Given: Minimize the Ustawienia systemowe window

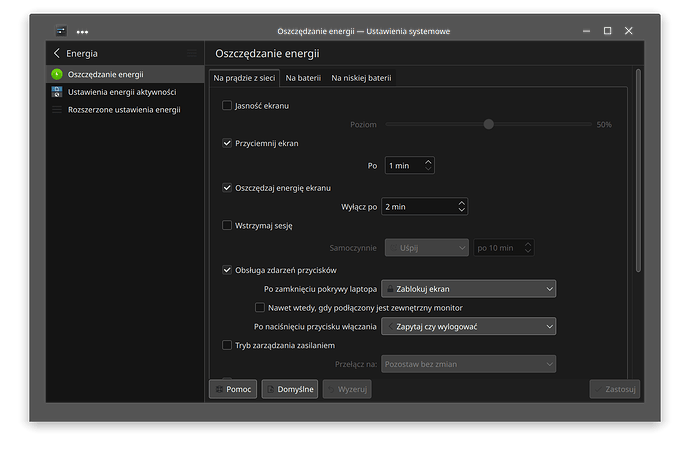Looking at the screenshot, I should click(586, 31).
